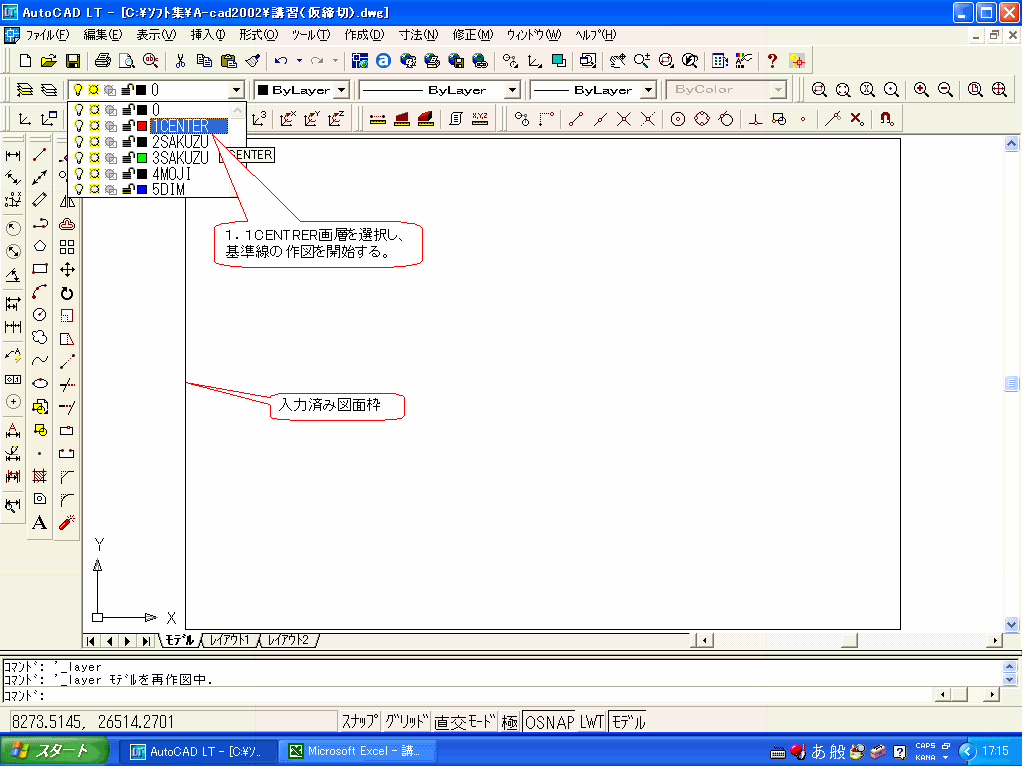
Task: Click the red Help question mark icon
Action: (772, 61)
